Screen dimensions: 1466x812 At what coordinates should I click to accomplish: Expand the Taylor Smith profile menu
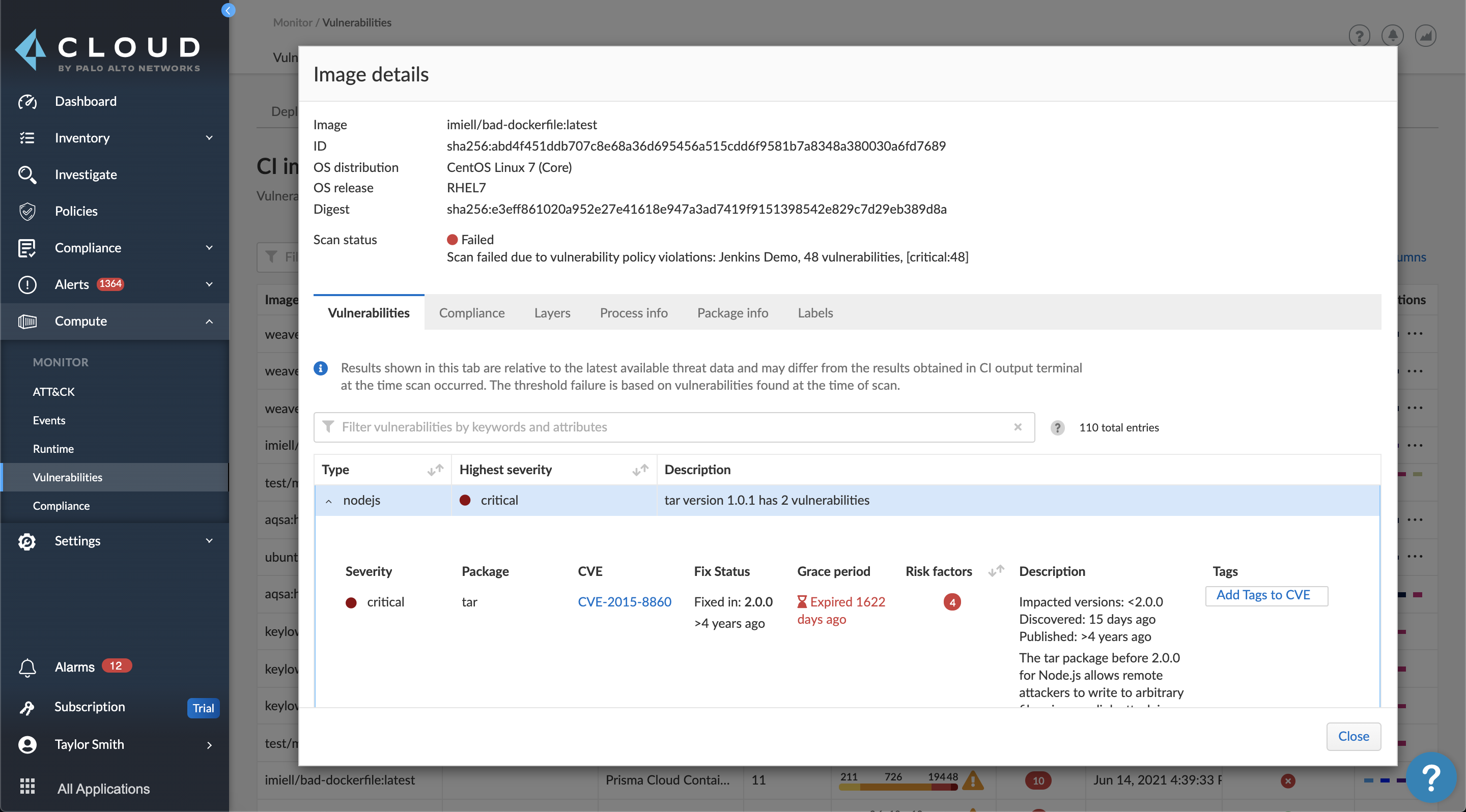point(209,745)
